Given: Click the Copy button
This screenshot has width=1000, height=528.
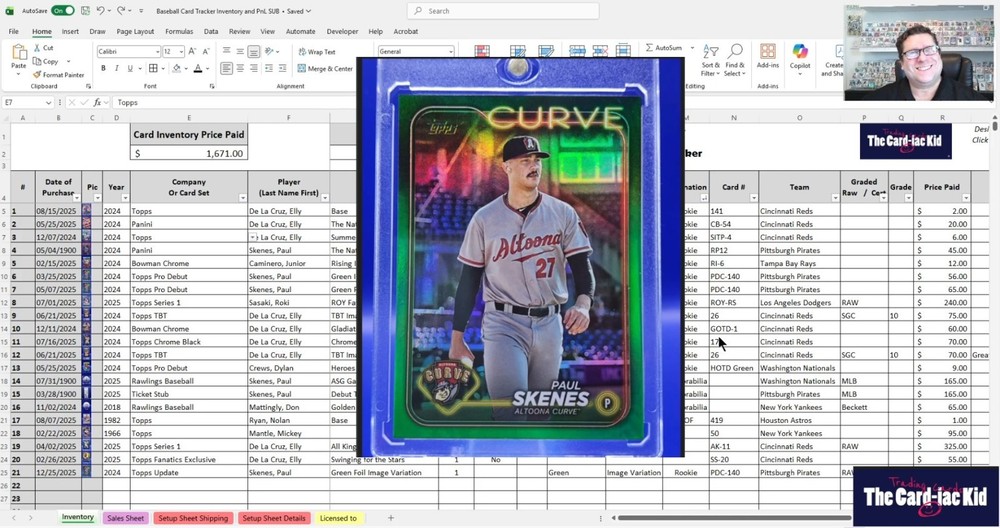Looking at the screenshot, I should (46, 61).
